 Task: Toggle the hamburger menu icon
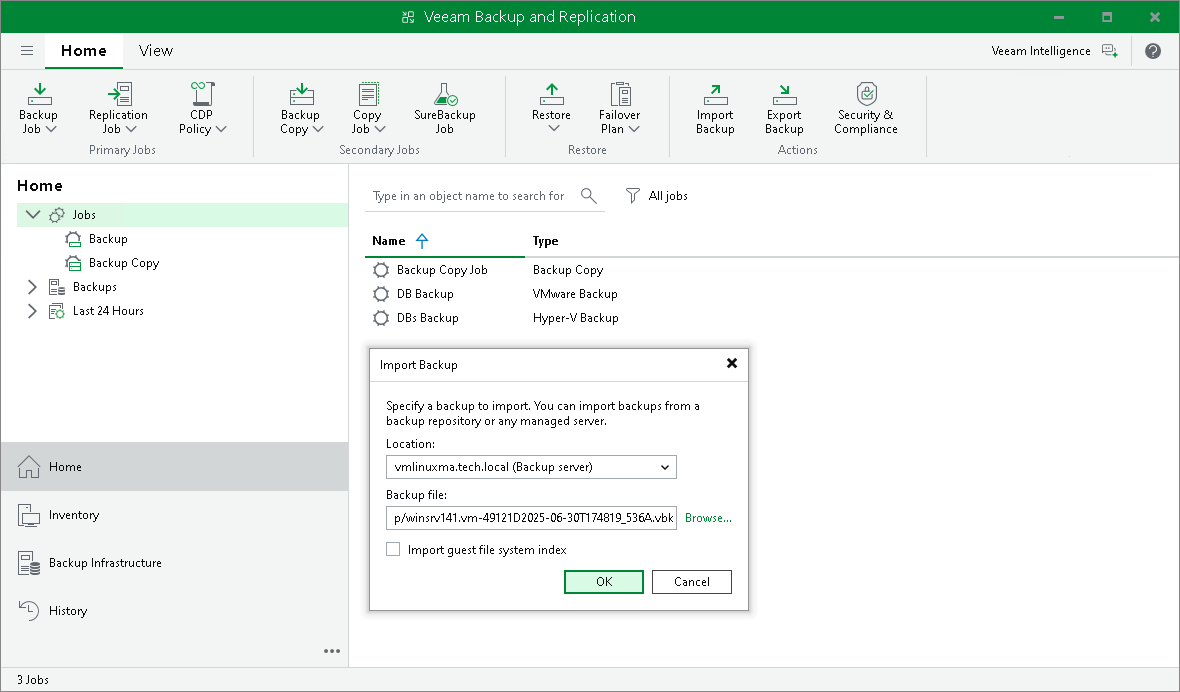click(x=26, y=50)
